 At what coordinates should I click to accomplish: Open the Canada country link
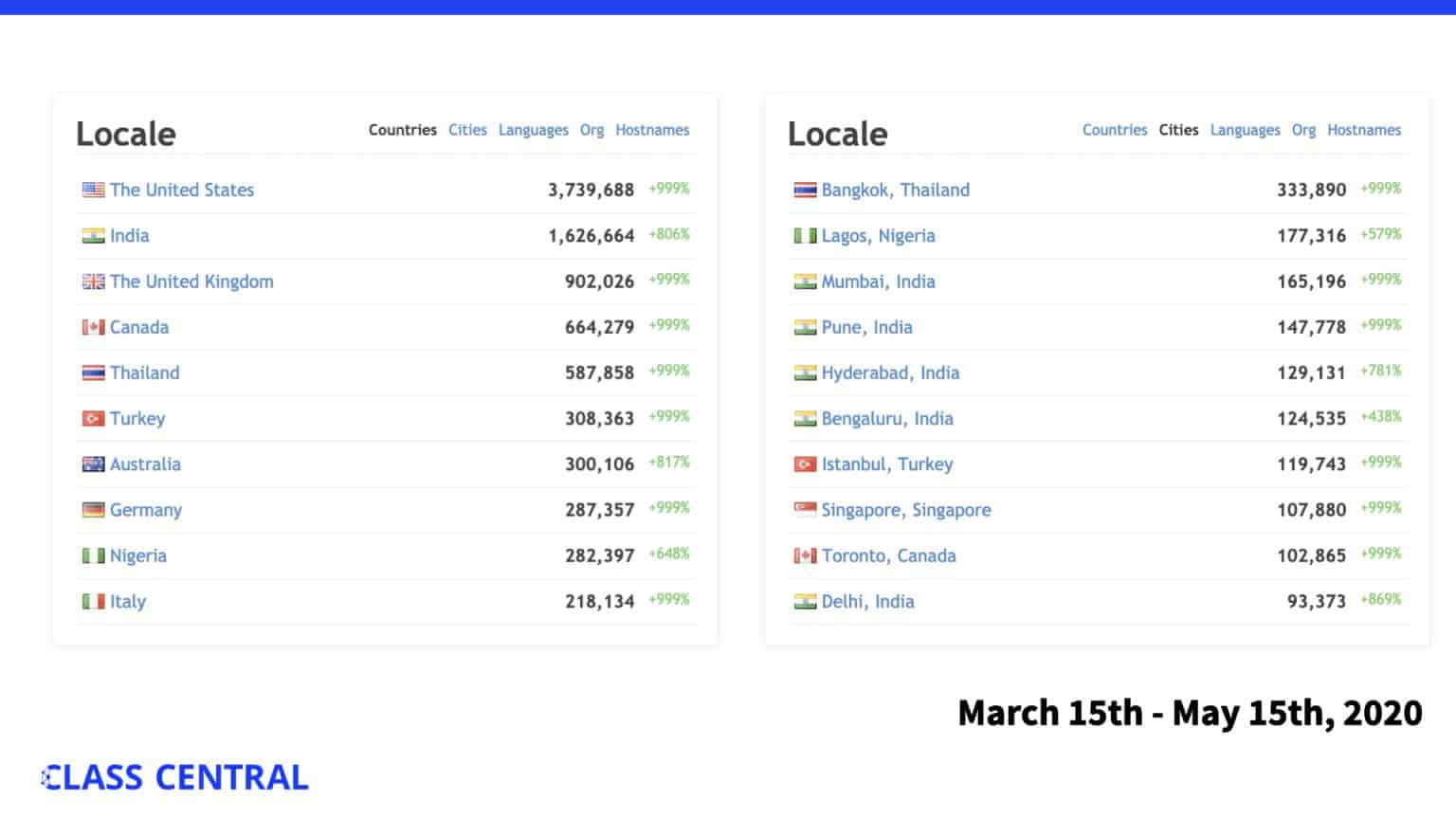tap(139, 327)
